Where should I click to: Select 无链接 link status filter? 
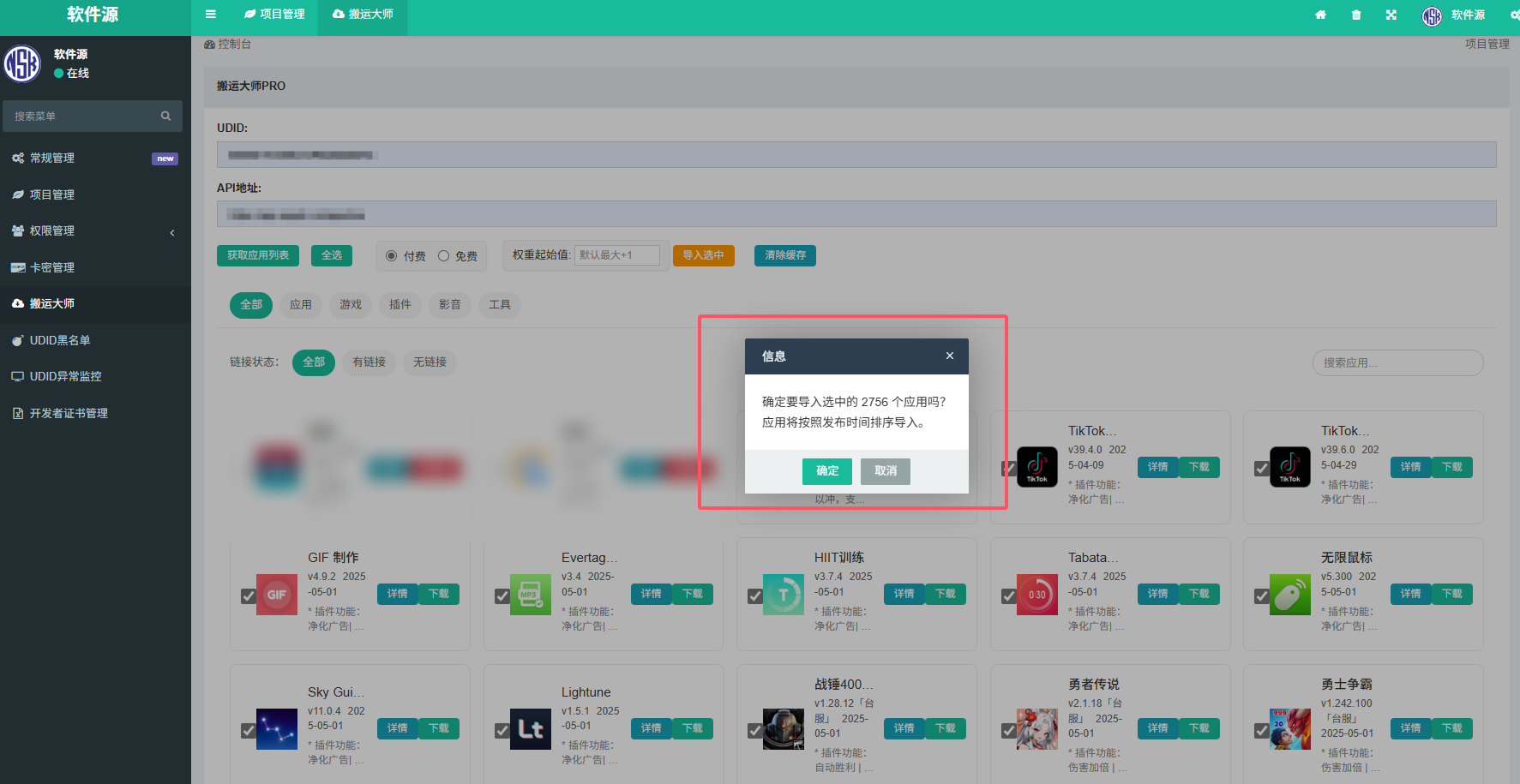point(430,362)
